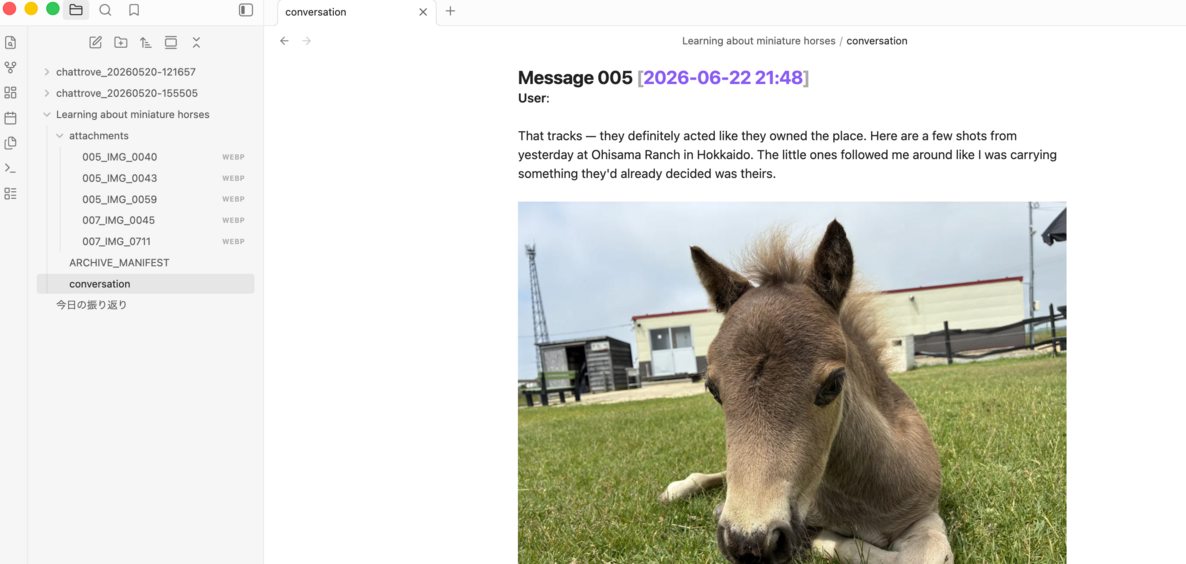Open canvas grid ribbon icon
This screenshot has height=564, width=1186.
11,92
